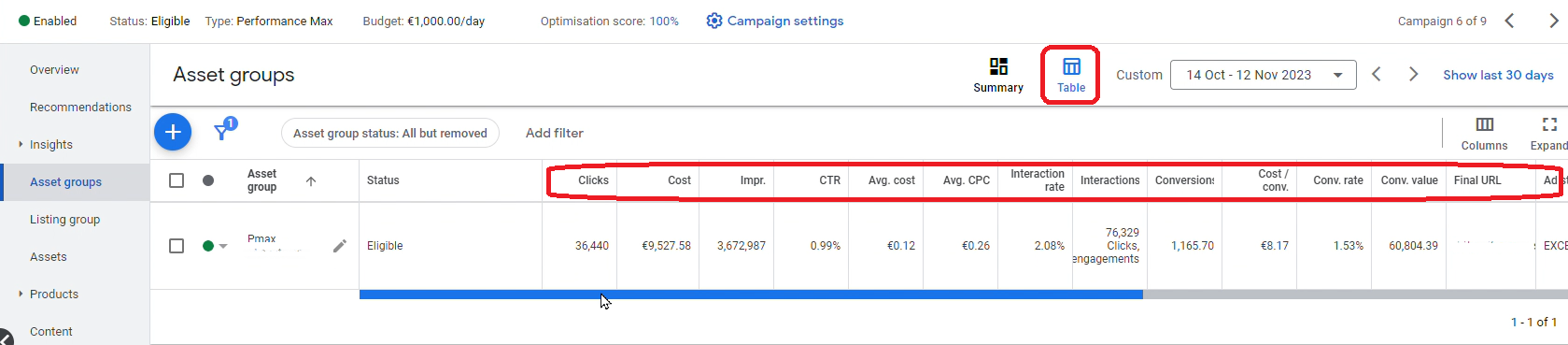The width and height of the screenshot is (1568, 345).
Task: Open the date range dropdown
Action: point(1263,75)
